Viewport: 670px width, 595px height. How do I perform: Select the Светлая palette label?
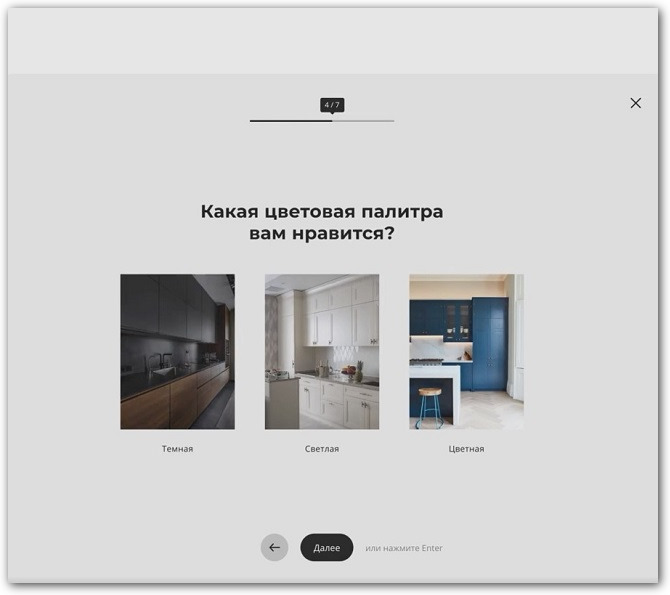click(x=321, y=449)
